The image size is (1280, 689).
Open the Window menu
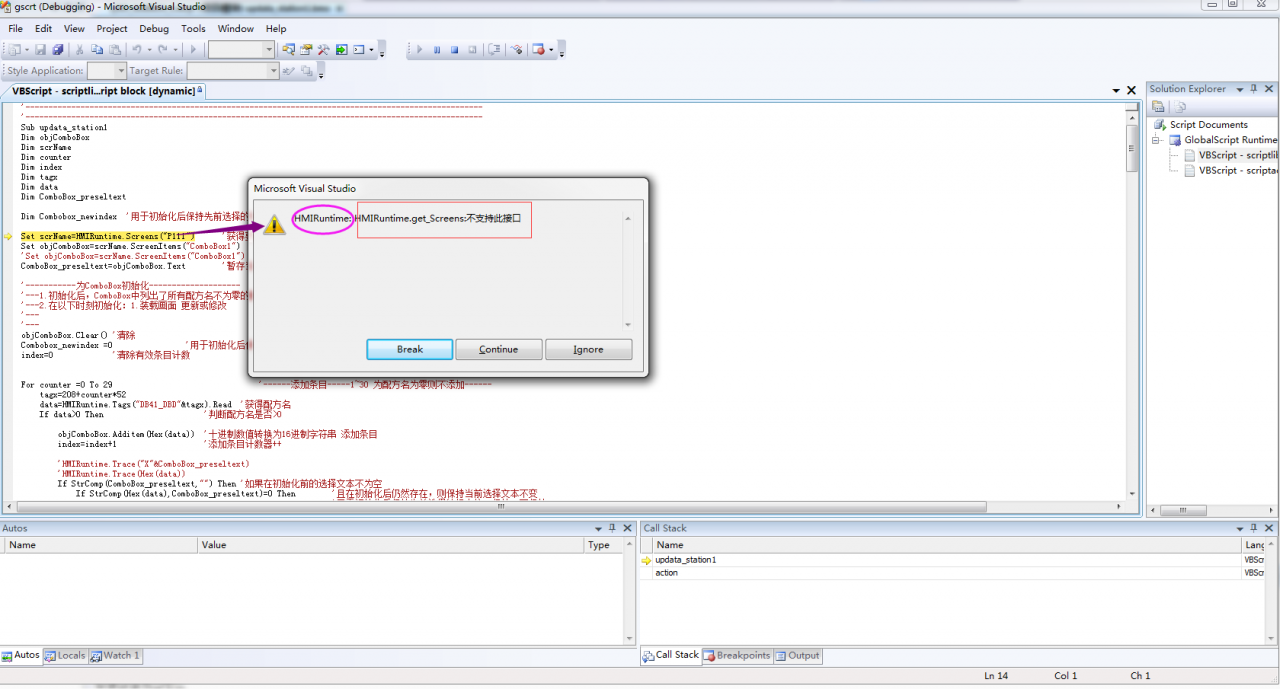point(236,29)
